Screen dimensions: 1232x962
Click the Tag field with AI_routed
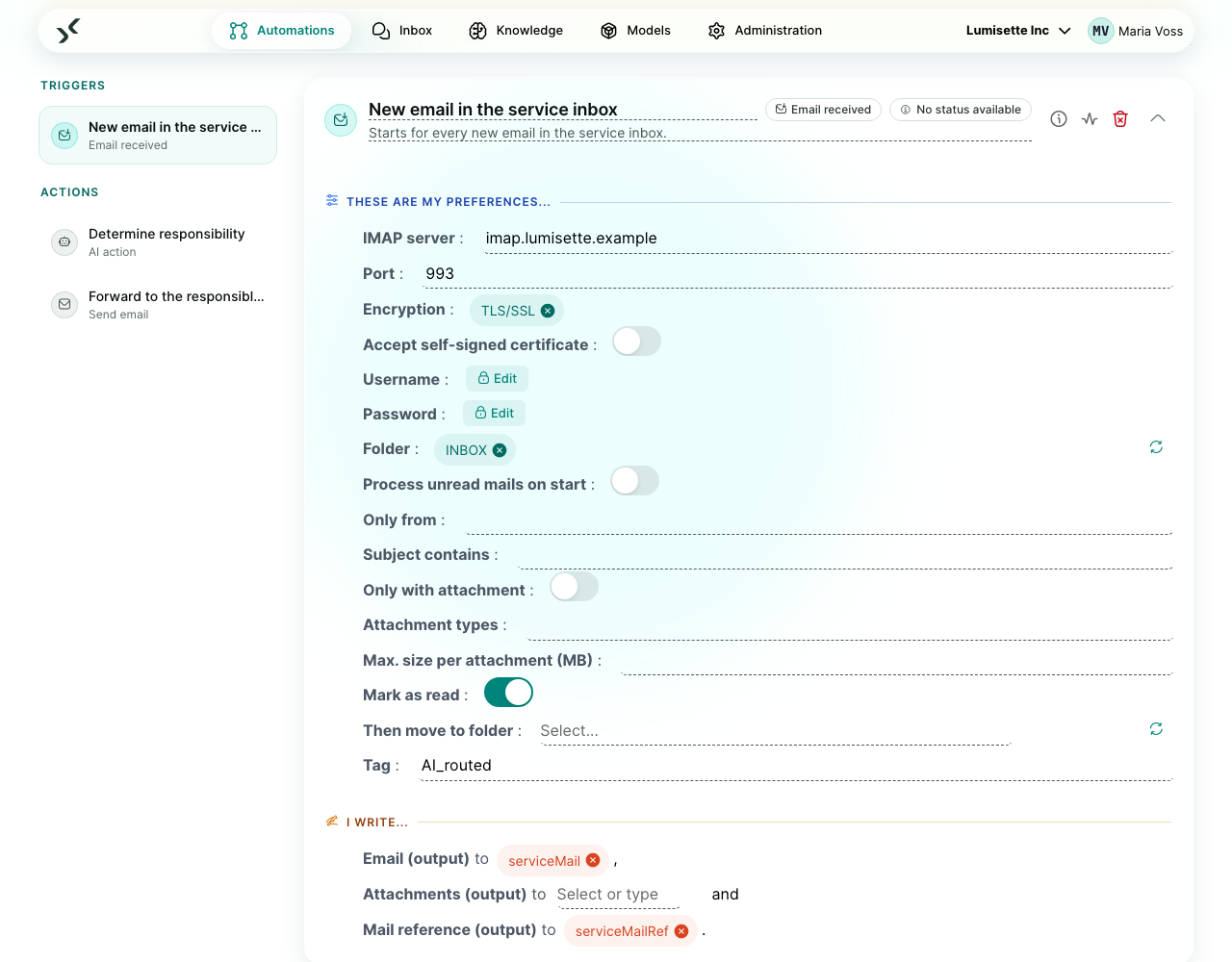point(797,766)
